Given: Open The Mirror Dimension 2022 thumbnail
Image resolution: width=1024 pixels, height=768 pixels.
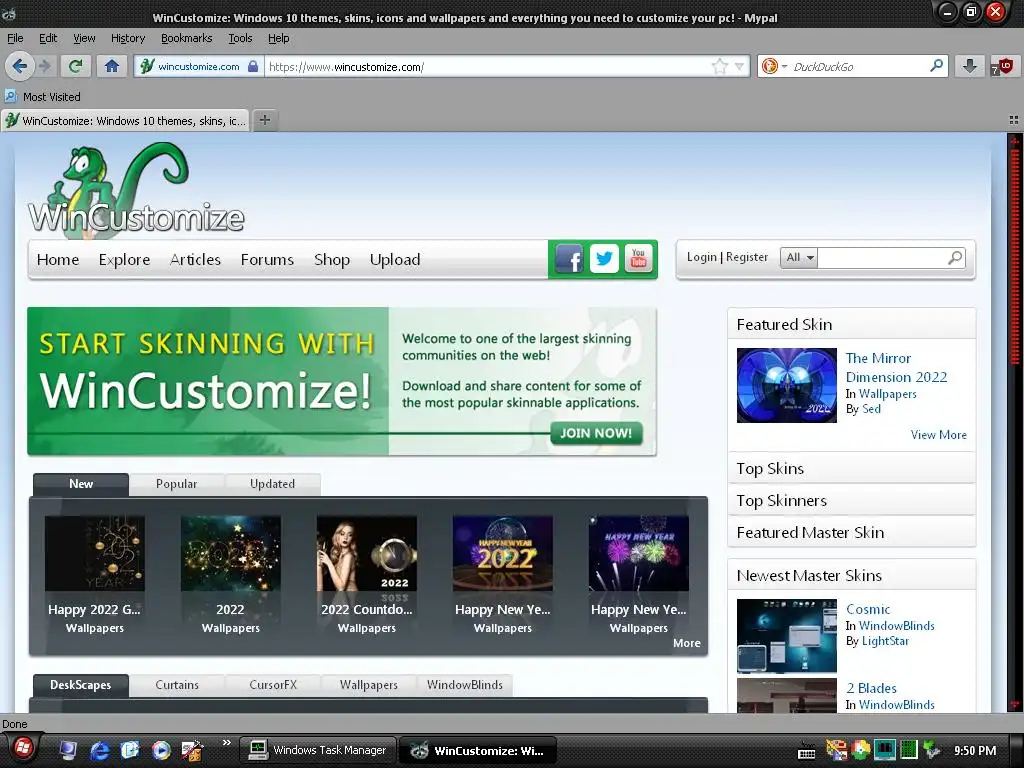Looking at the screenshot, I should (x=786, y=385).
